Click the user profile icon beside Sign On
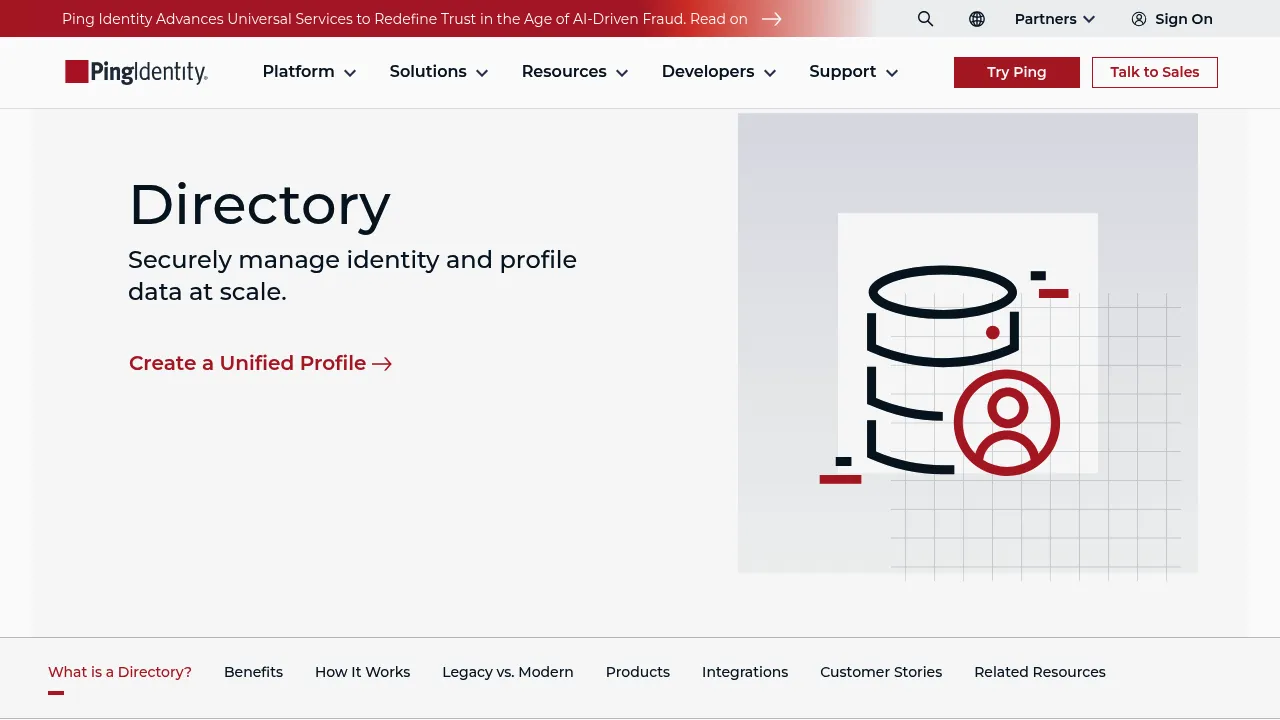Screen dimensions: 1280x720 pos(1139,19)
